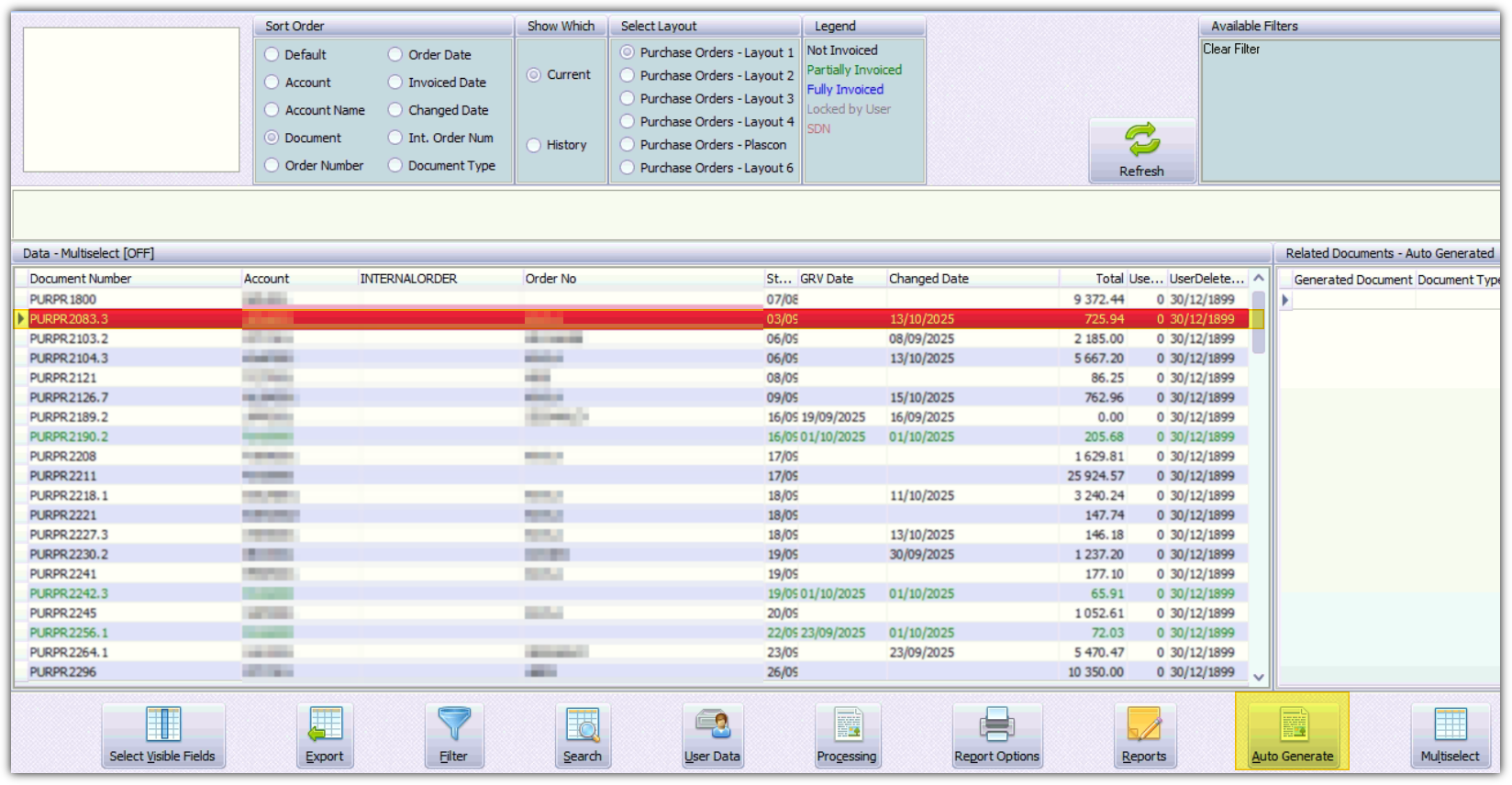Click the Refresh icon button
Image resolution: width=1512 pixels, height=785 pixels.
tap(1141, 150)
